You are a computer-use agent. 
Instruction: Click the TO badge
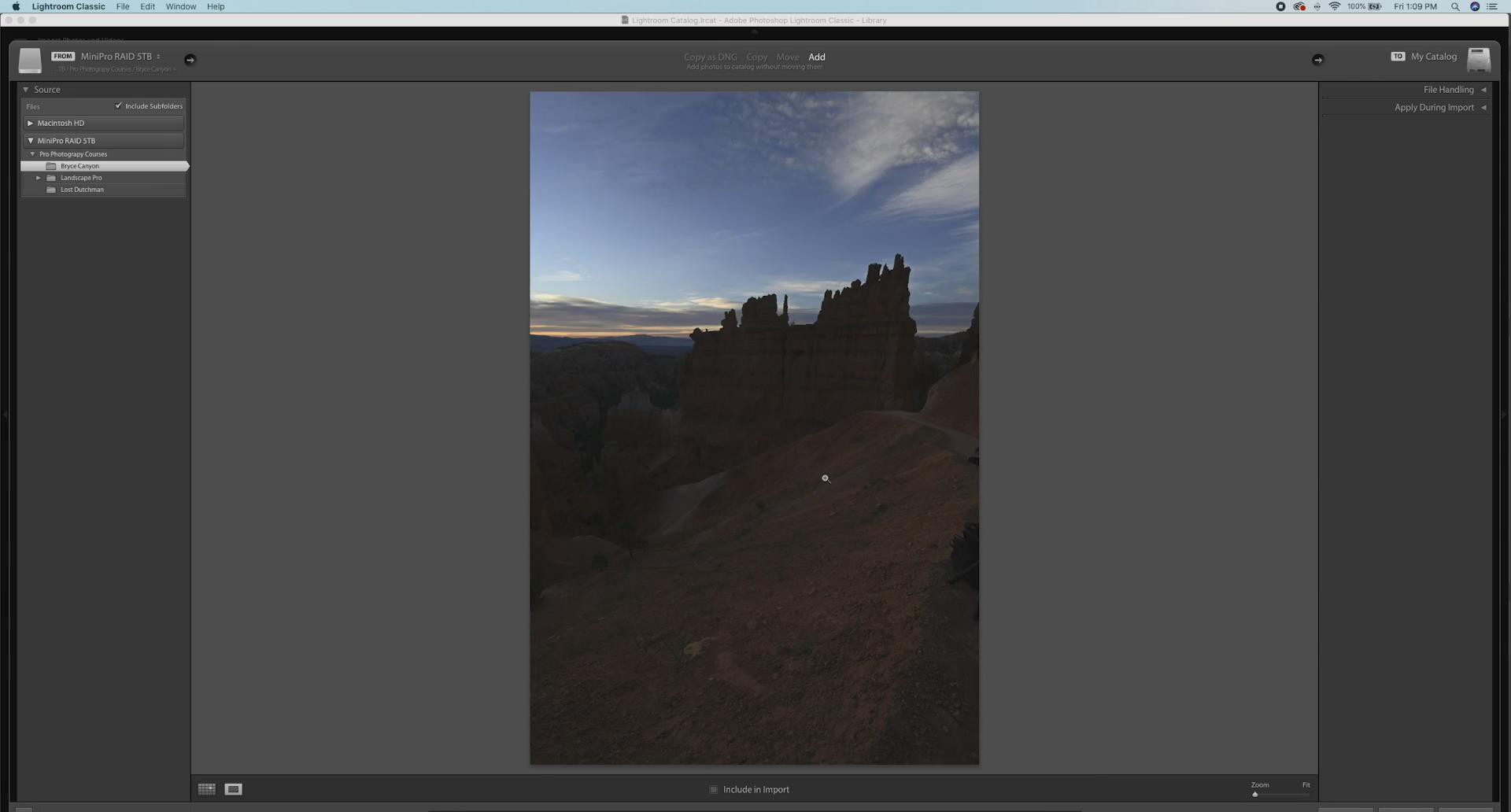coord(1398,57)
